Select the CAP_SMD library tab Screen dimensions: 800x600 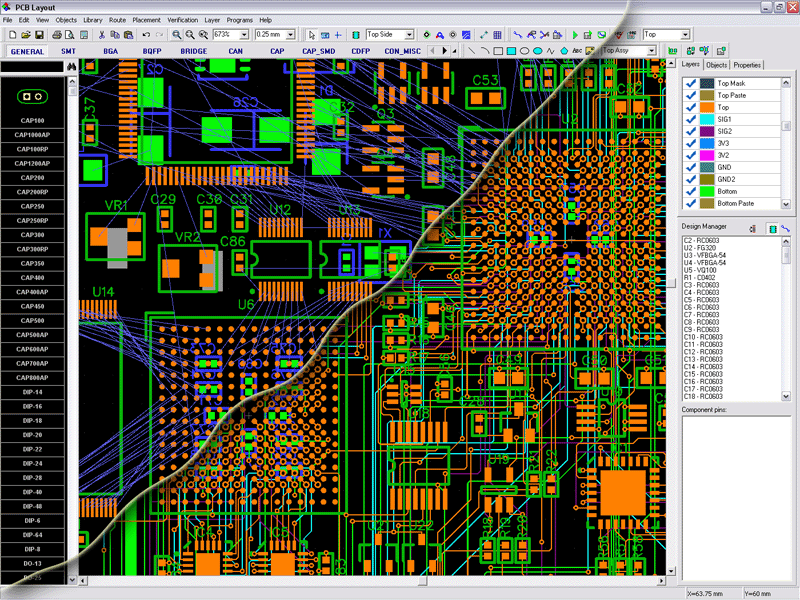click(x=318, y=51)
